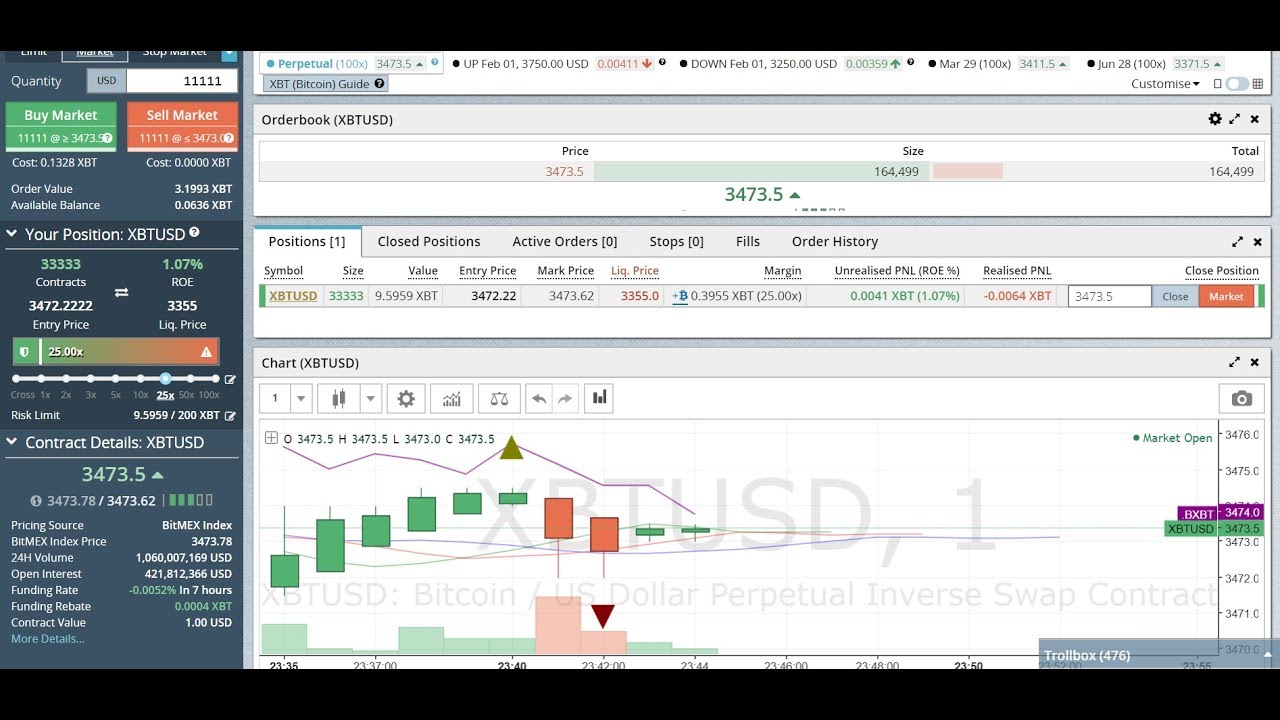This screenshot has width=1280, height=720.
Task: Click the plus icon beside chart OHLC legend
Action: point(271,438)
